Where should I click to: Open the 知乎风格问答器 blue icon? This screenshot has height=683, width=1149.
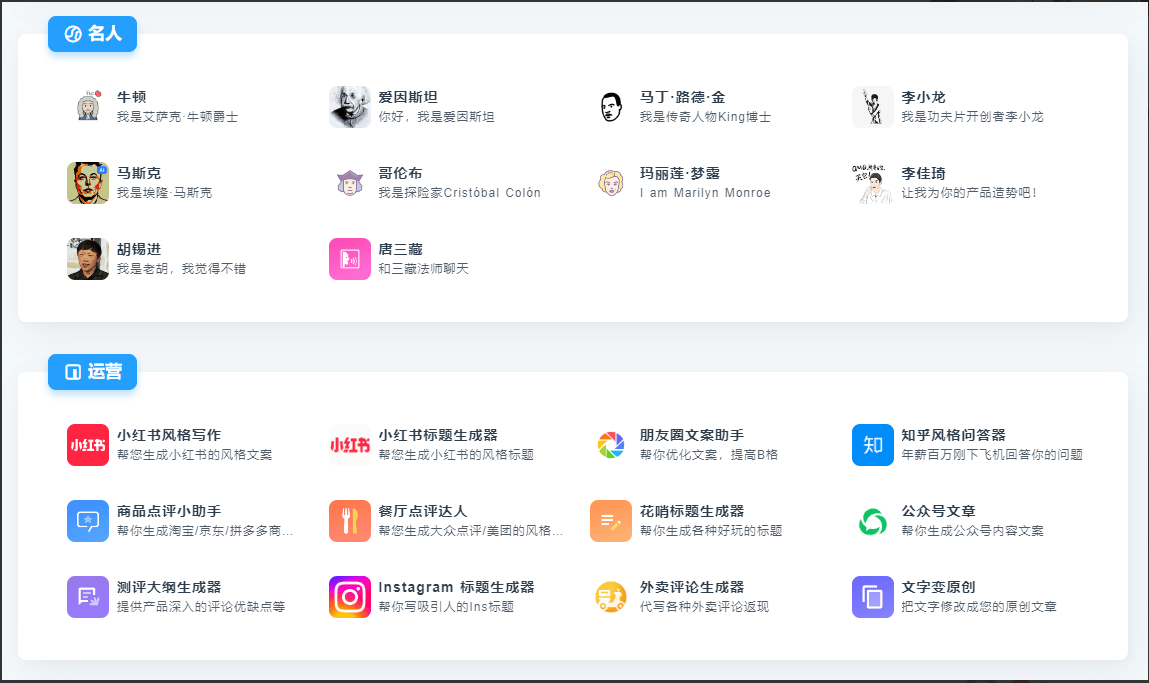872,444
